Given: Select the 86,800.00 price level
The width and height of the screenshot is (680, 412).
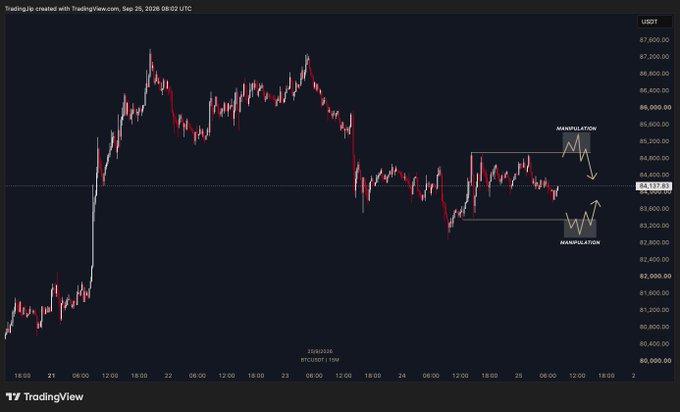Looking at the screenshot, I should coord(654,74).
